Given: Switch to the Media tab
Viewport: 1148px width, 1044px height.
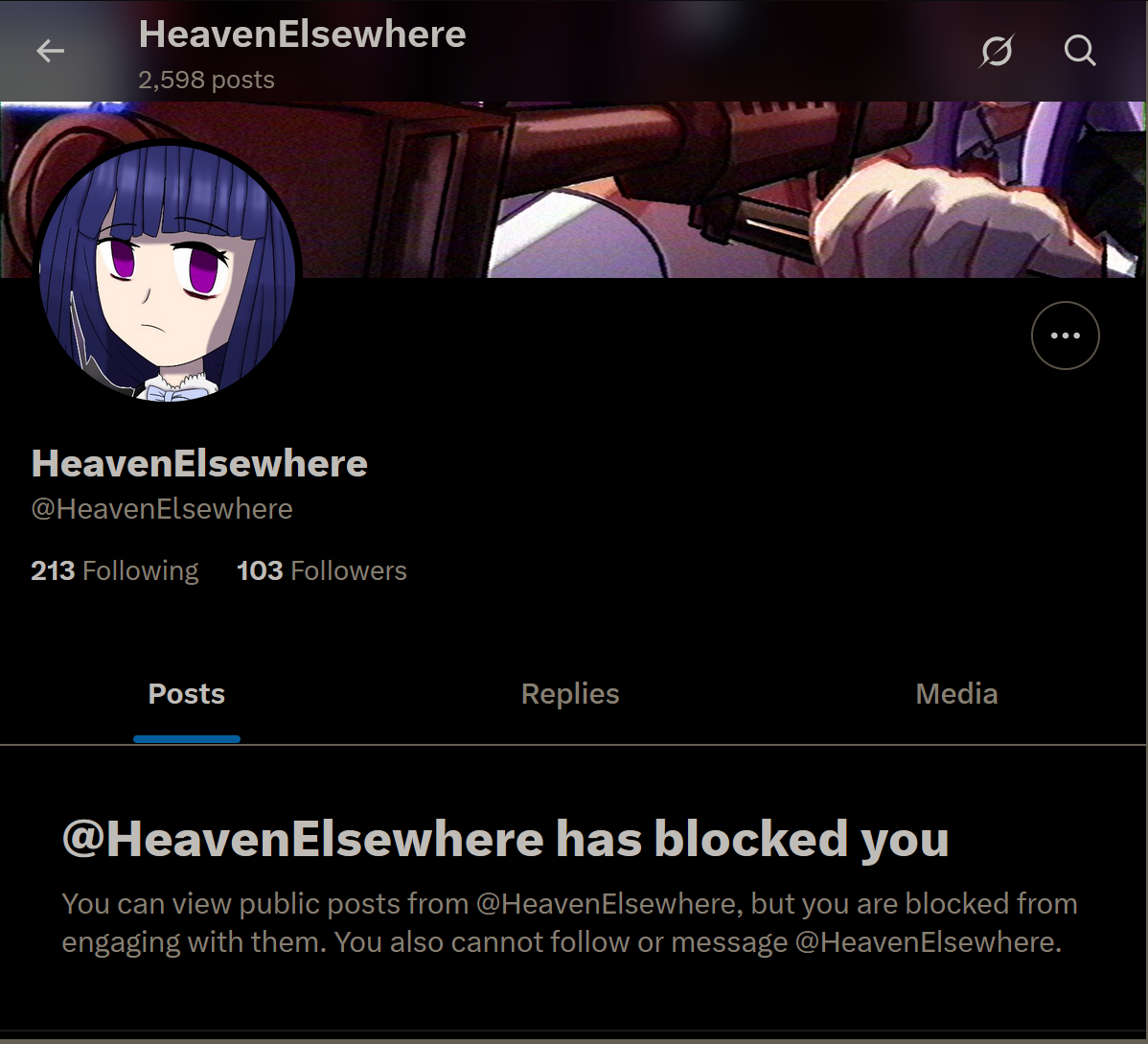Looking at the screenshot, I should click(x=957, y=694).
